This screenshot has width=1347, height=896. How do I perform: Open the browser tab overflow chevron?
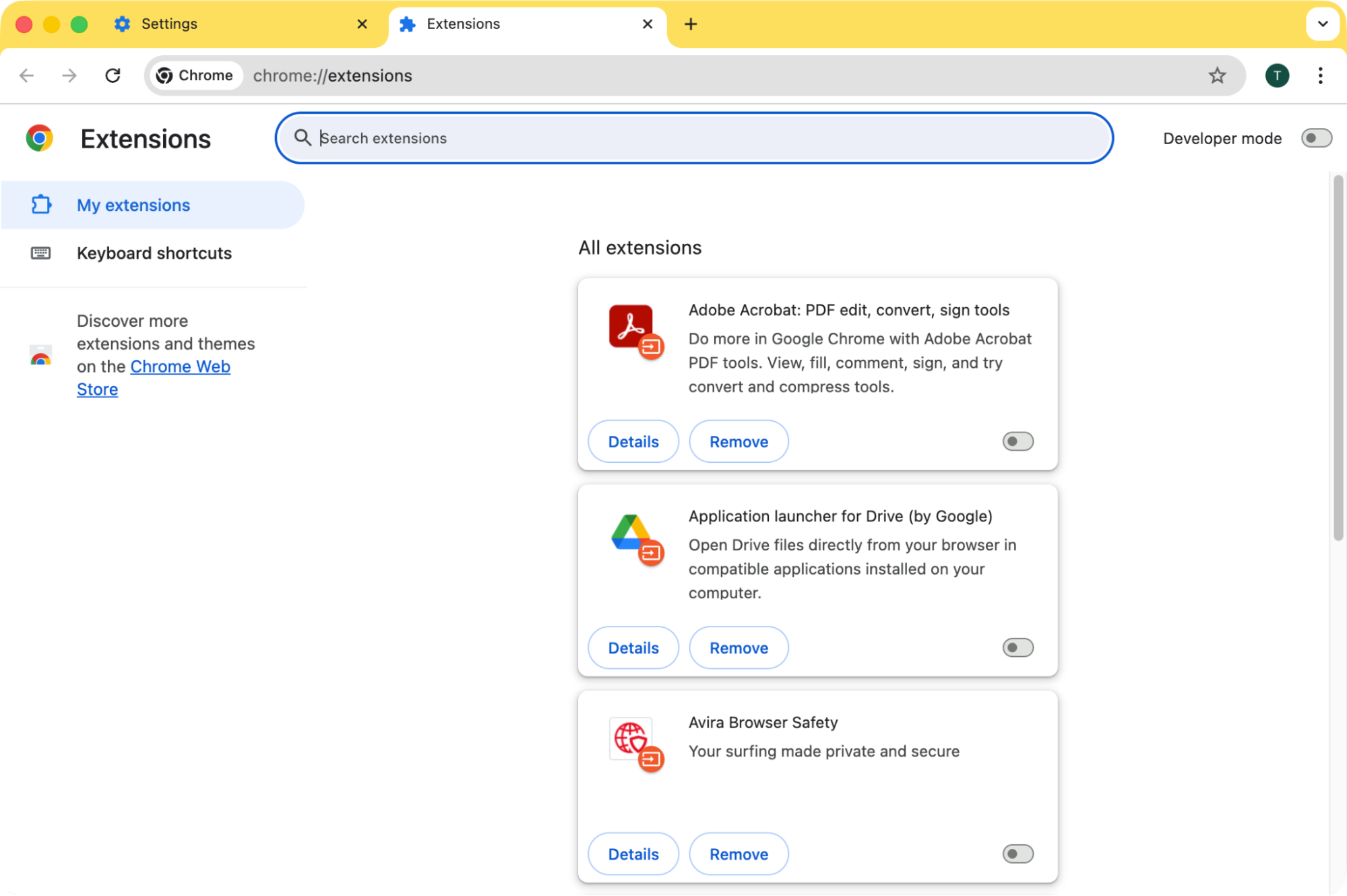[1322, 24]
